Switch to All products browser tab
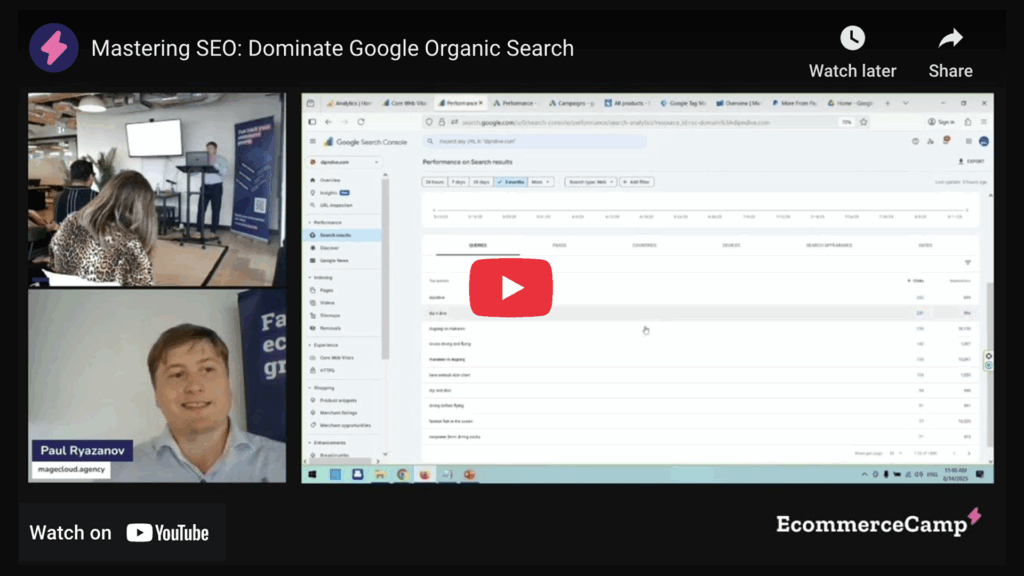 coord(627,103)
